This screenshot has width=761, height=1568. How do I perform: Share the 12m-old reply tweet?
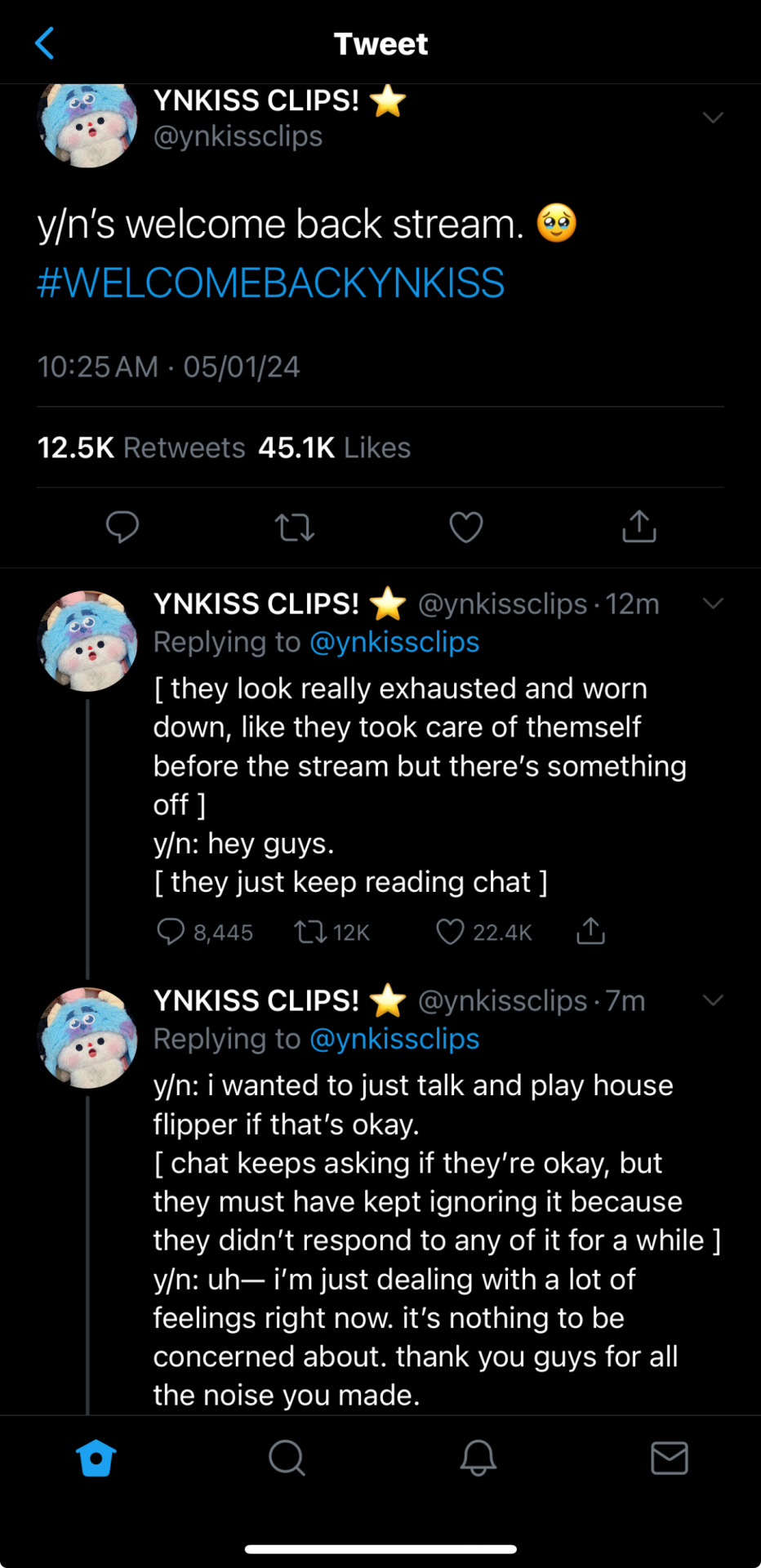tap(590, 931)
